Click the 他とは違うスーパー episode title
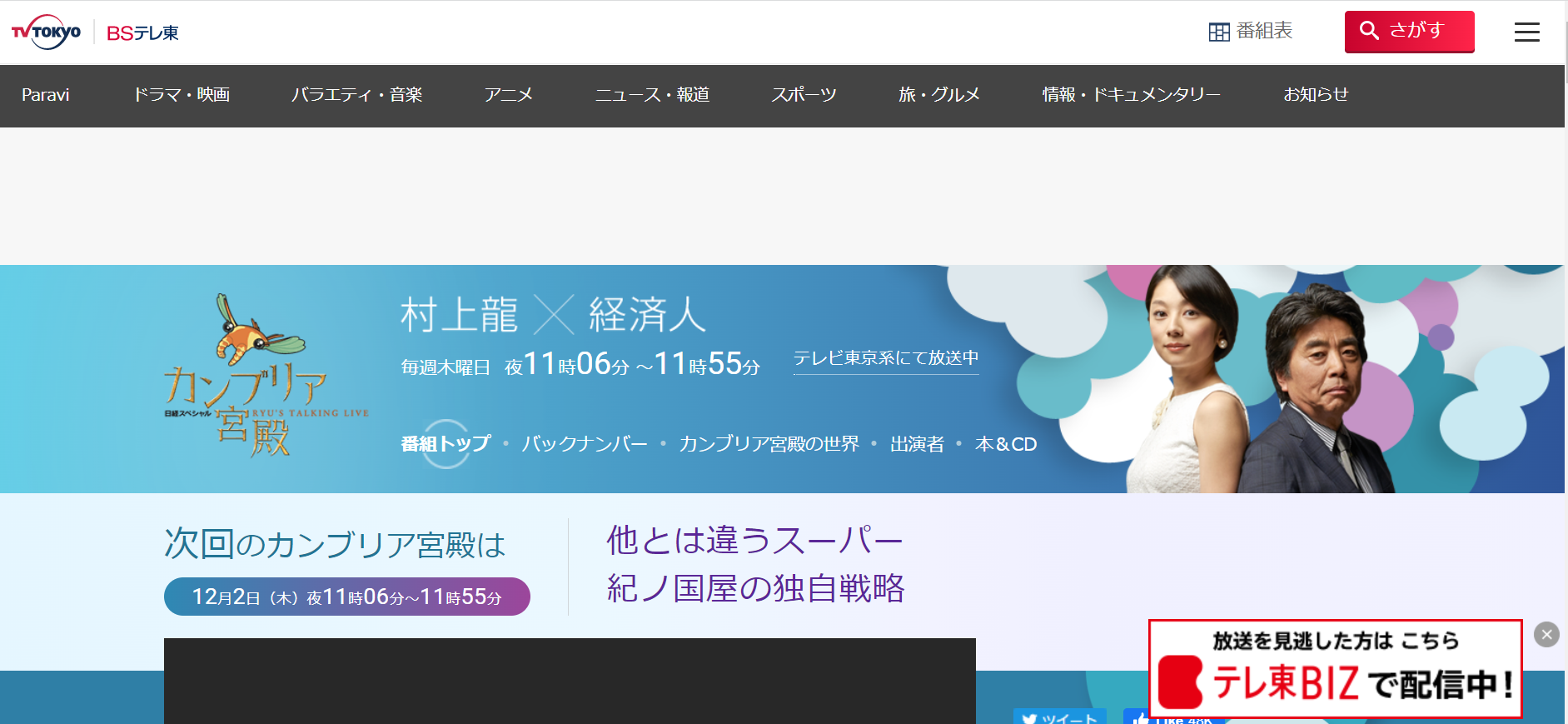 coord(755,564)
